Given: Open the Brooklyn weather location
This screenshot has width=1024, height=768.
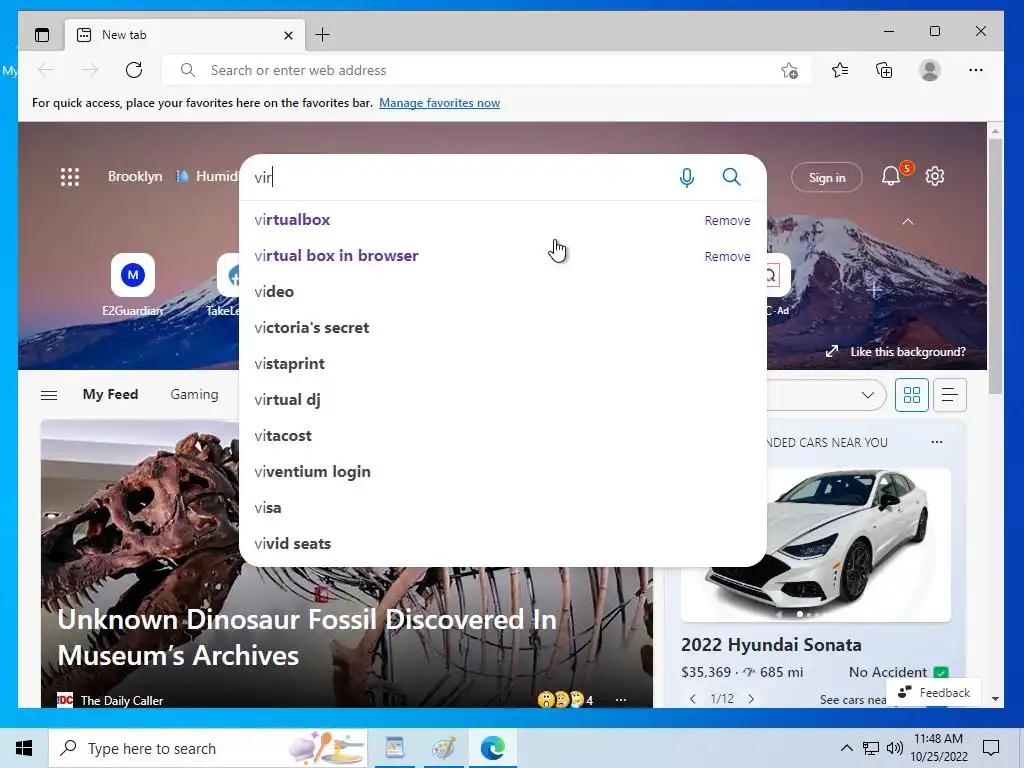Looking at the screenshot, I should pyautogui.click(x=135, y=176).
